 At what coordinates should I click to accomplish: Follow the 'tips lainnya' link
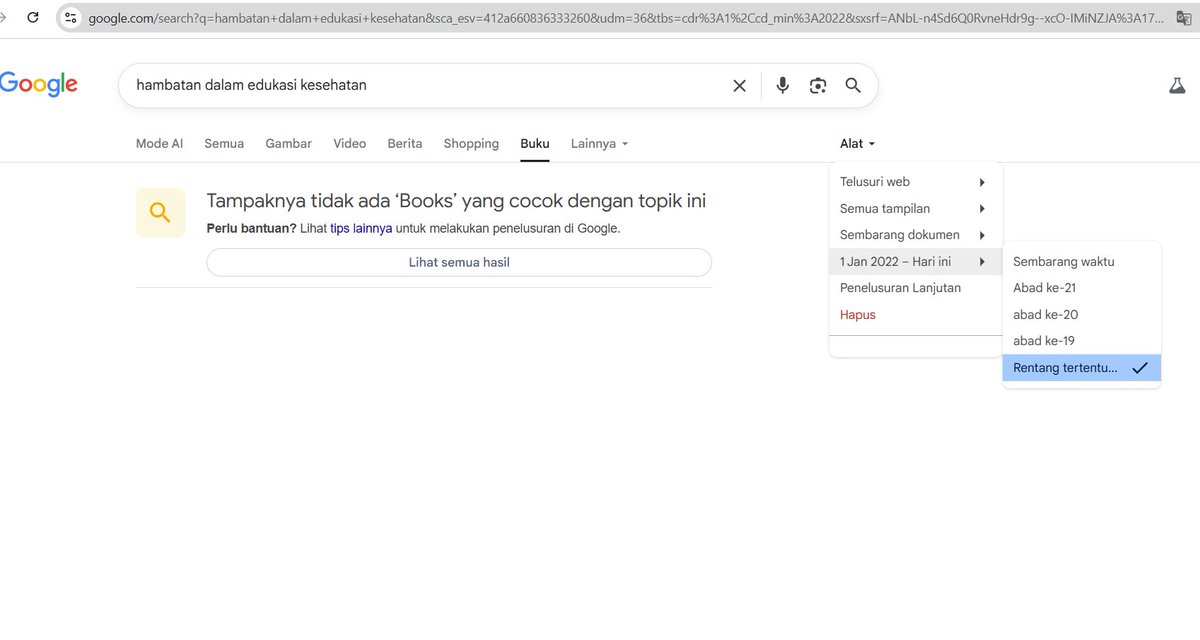pyautogui.click(x=356, y=228)
